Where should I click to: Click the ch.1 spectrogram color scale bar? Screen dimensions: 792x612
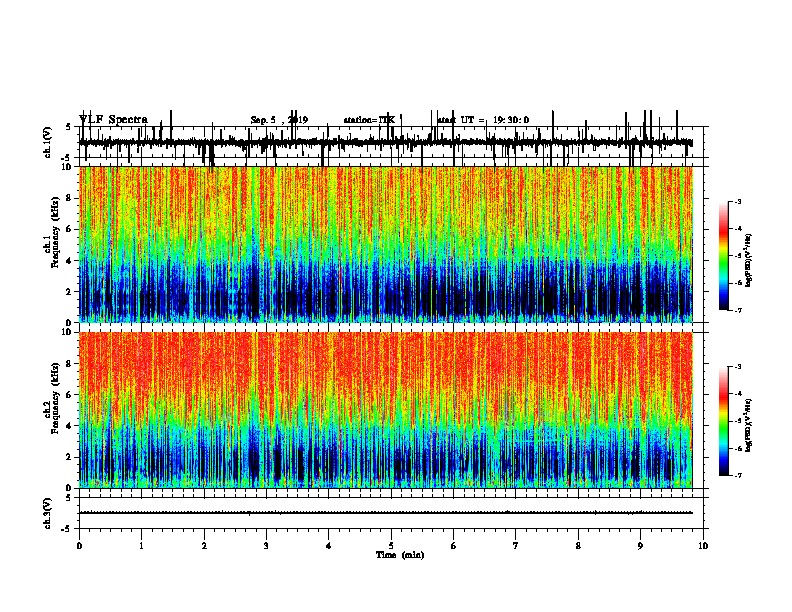coord(724,256)
